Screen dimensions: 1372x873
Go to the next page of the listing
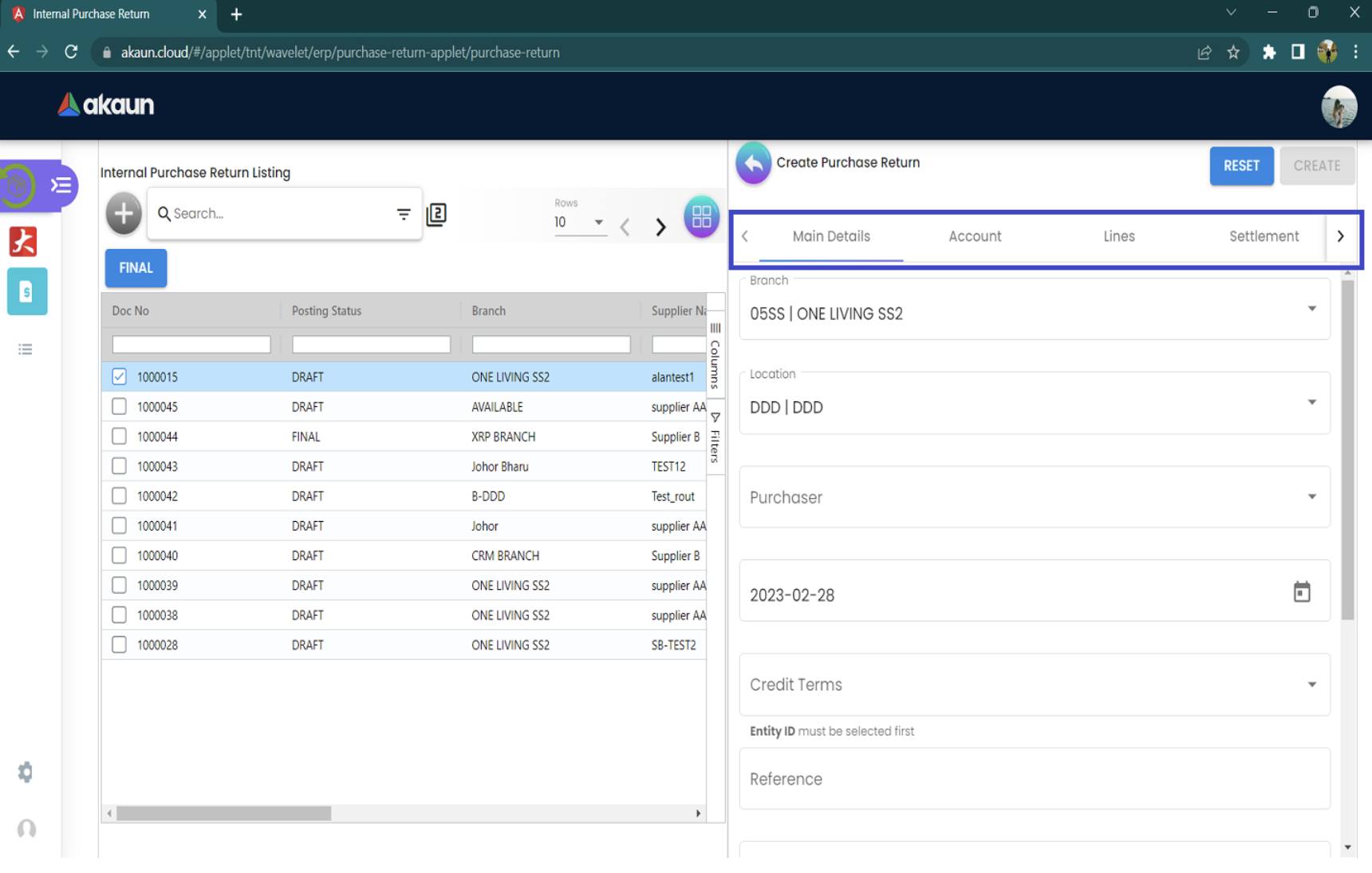[x=660, y=227]
